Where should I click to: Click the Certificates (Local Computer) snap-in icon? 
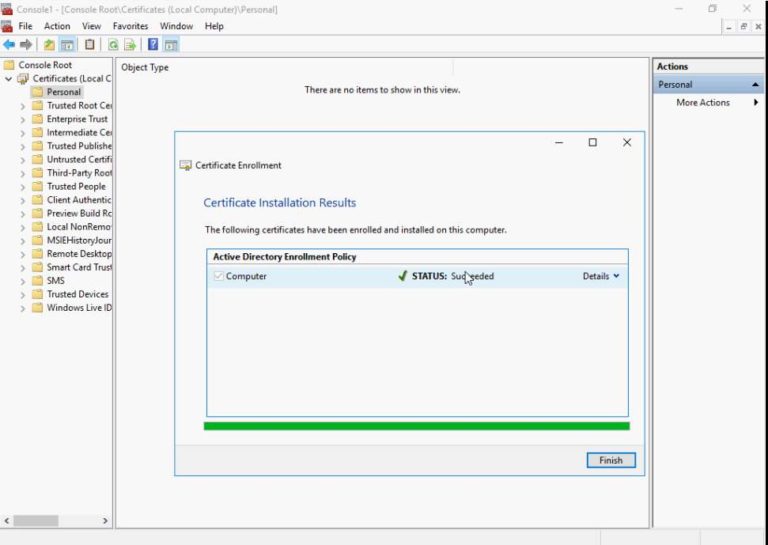pyautogui.click(x=23, y=78)
